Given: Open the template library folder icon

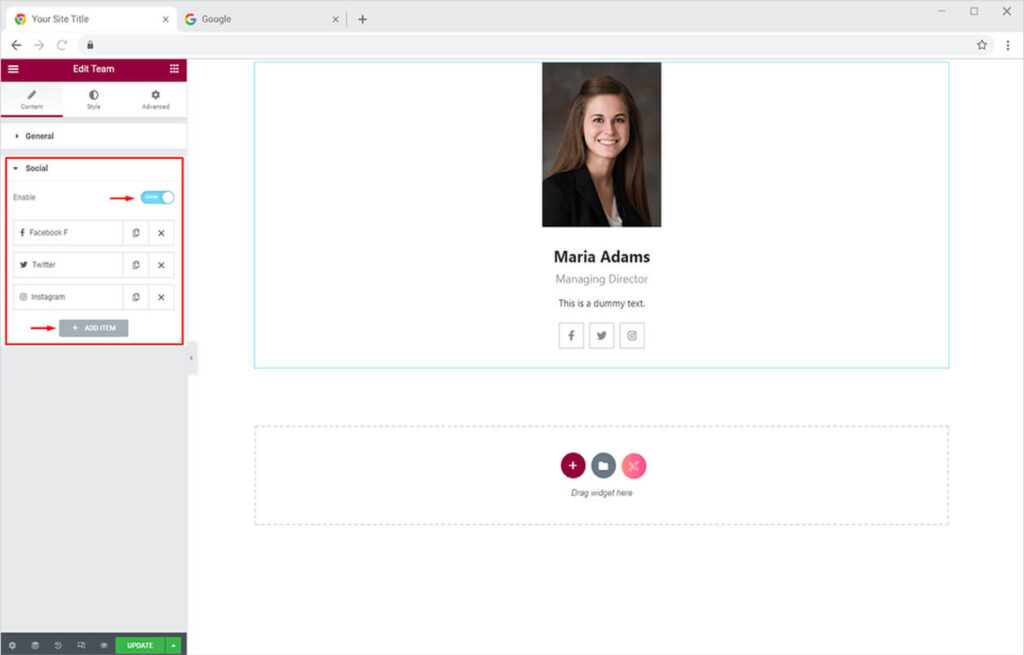Looking at the screenshot, I should point(603,465).
